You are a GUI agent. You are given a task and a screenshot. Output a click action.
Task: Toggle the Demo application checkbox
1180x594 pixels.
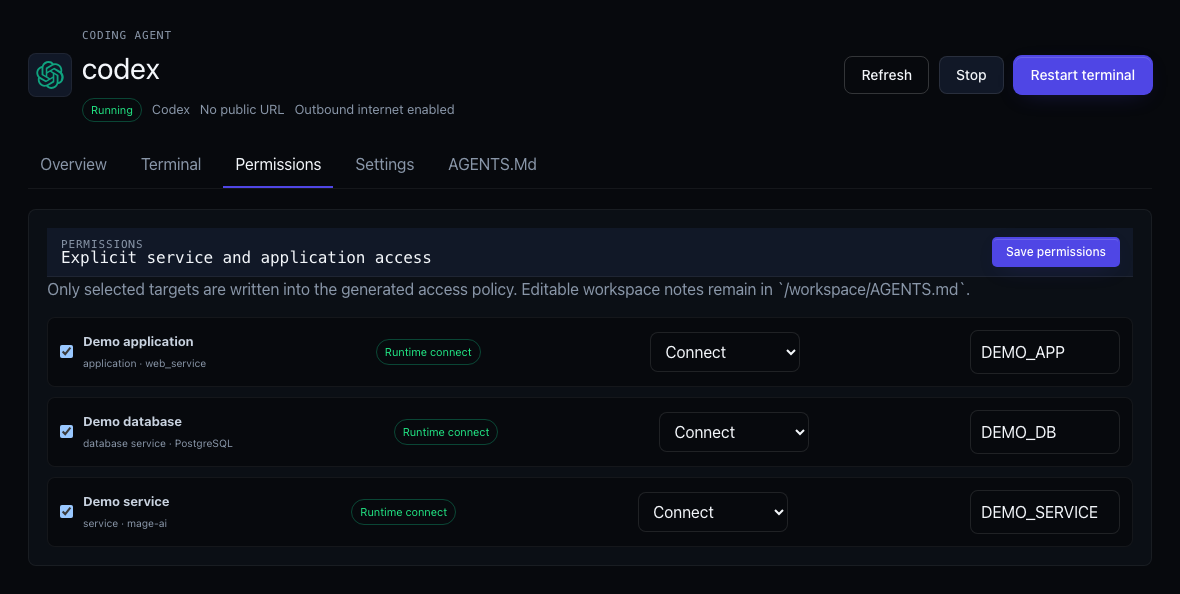[x=66, y=352]
